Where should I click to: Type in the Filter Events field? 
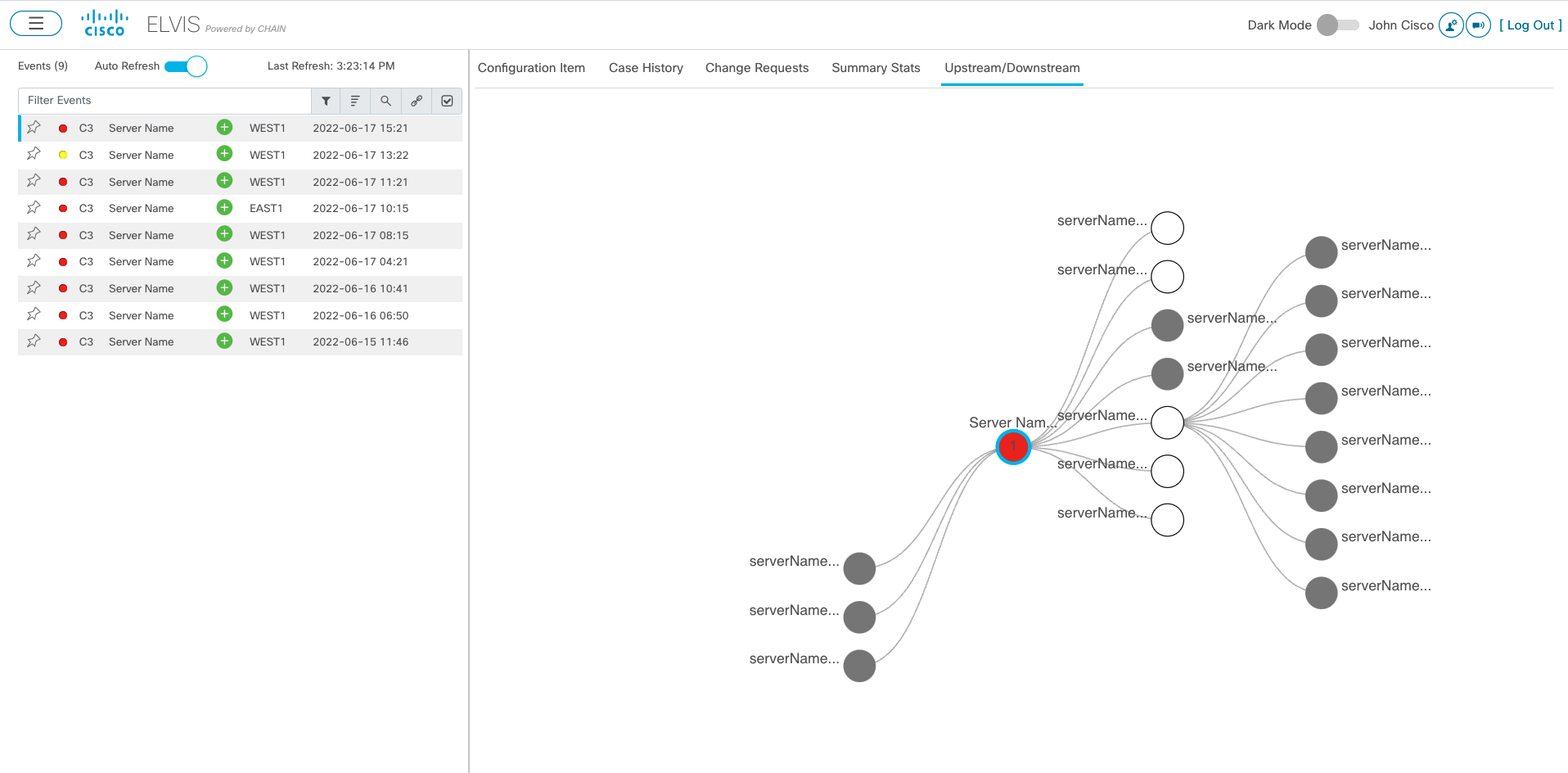[x=164, y=101]
